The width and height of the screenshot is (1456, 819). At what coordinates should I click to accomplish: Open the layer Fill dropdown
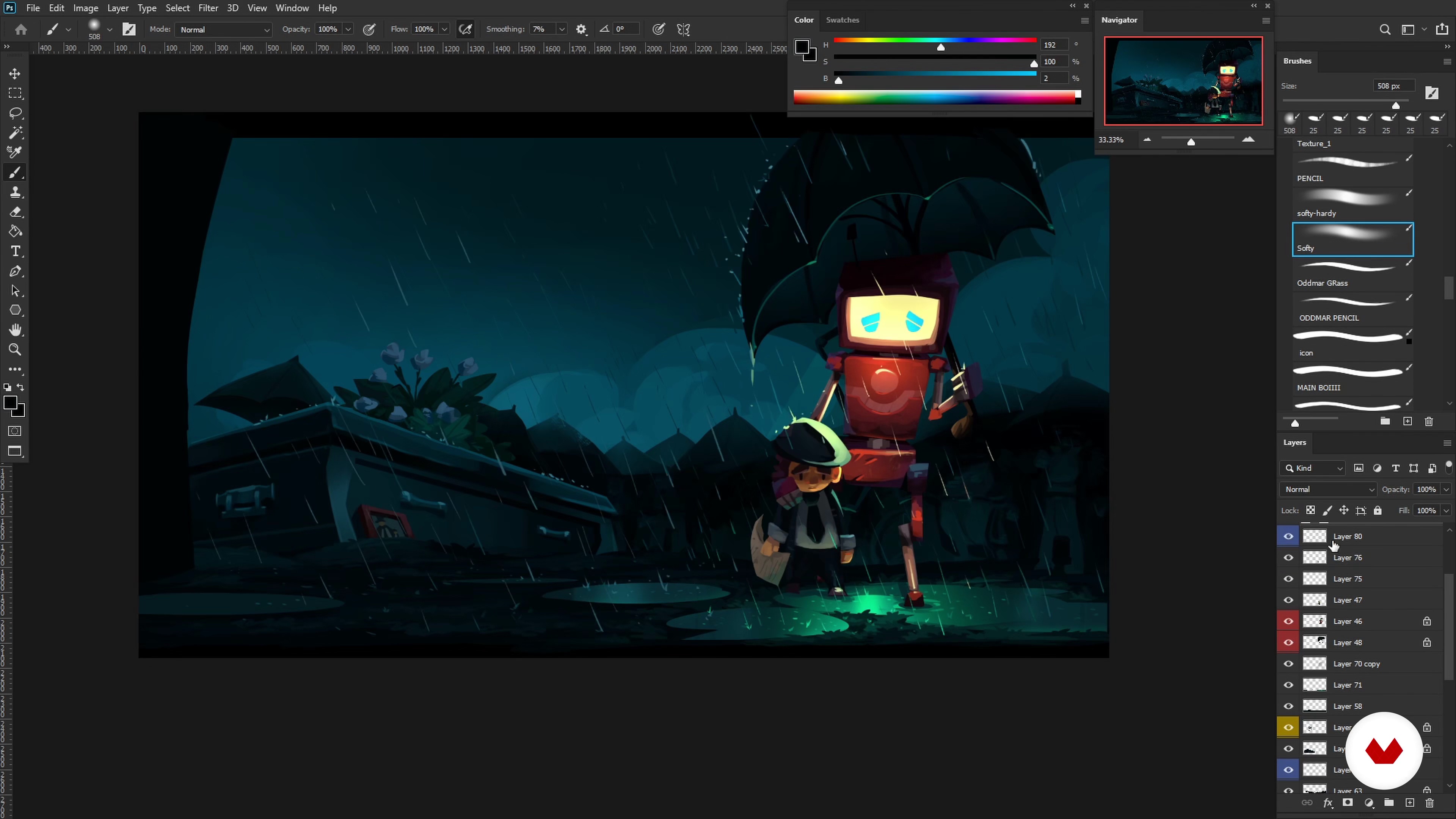tap(1446, 510)
